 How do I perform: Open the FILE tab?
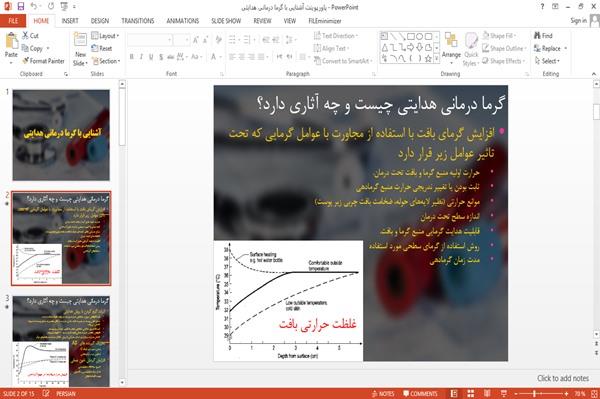(x=13, y=21)
